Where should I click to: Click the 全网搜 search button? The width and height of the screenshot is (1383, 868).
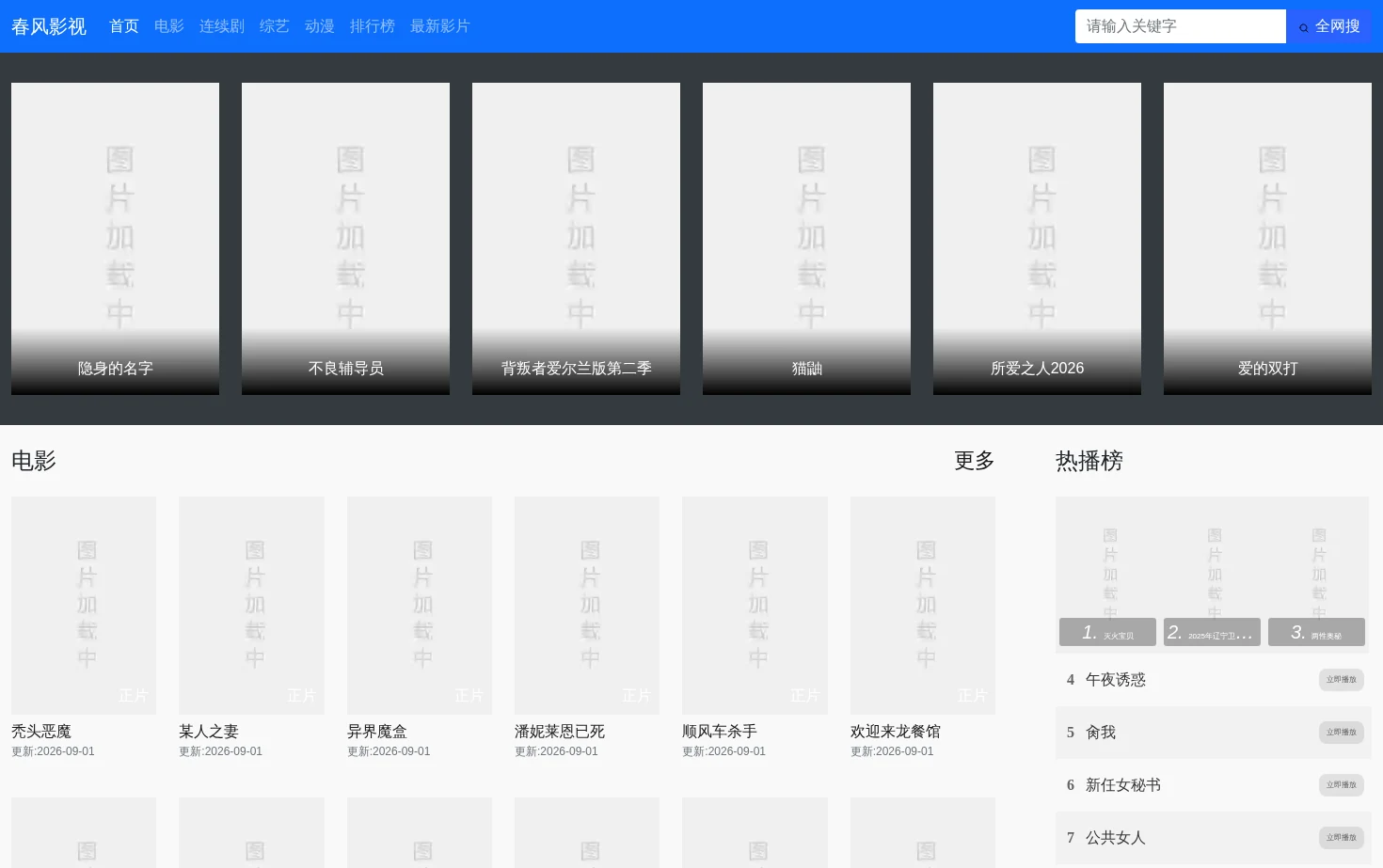[x=1328, y=26]
